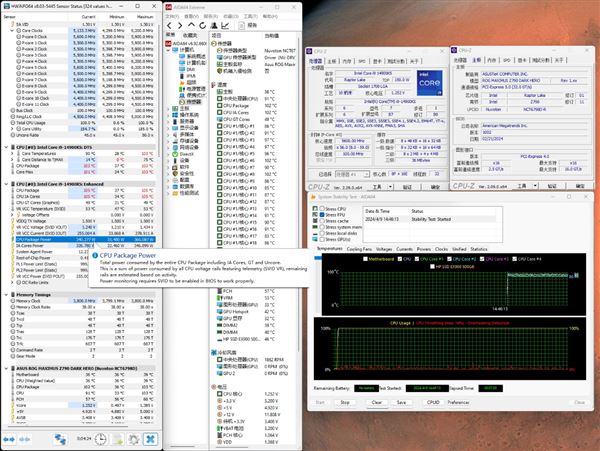The height and width of the screenshot is (451, 600).
Task: Click the AIDA64 back navigation arrow
Action: (x=170, y=26)
